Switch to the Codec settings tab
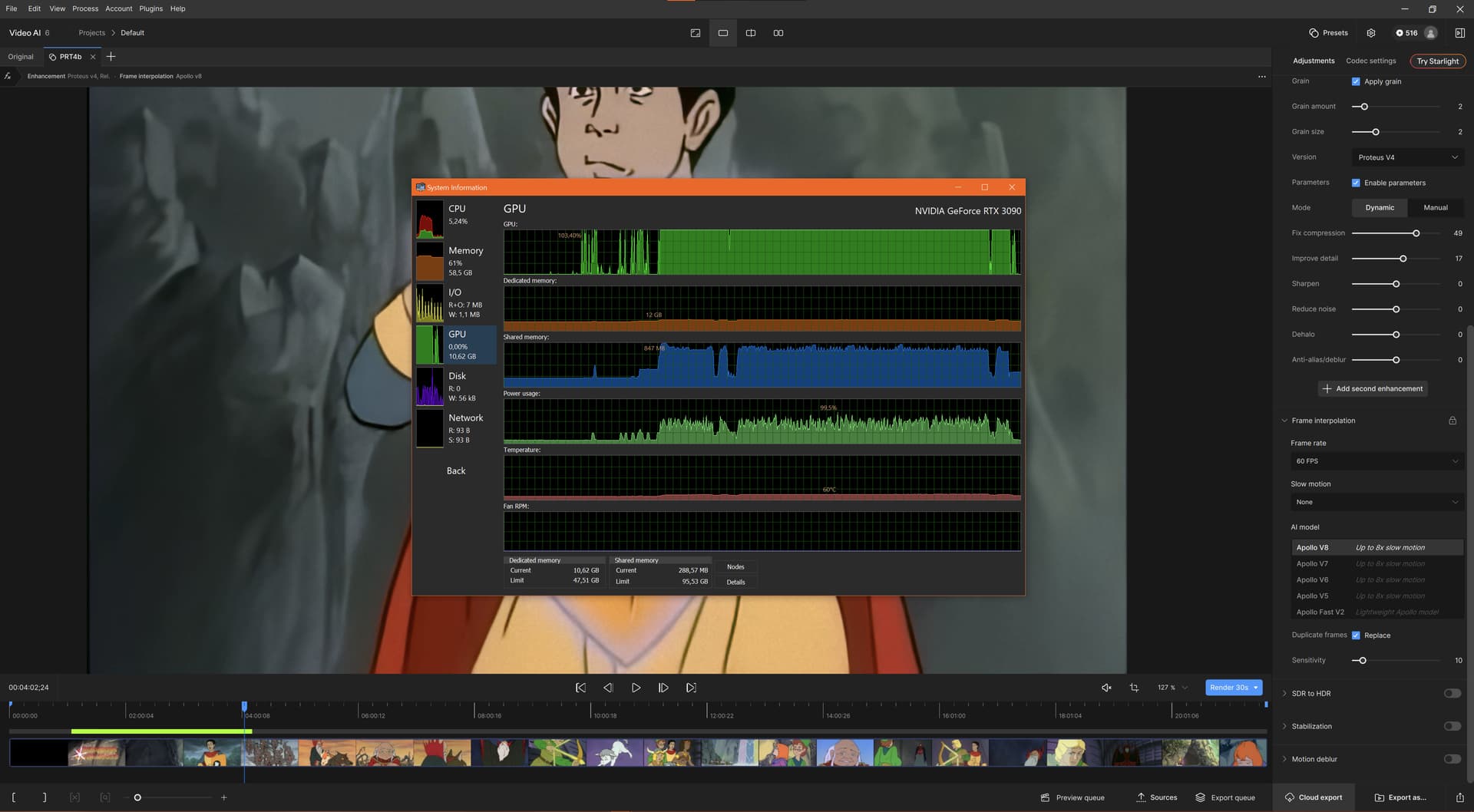 (1370, 61)
